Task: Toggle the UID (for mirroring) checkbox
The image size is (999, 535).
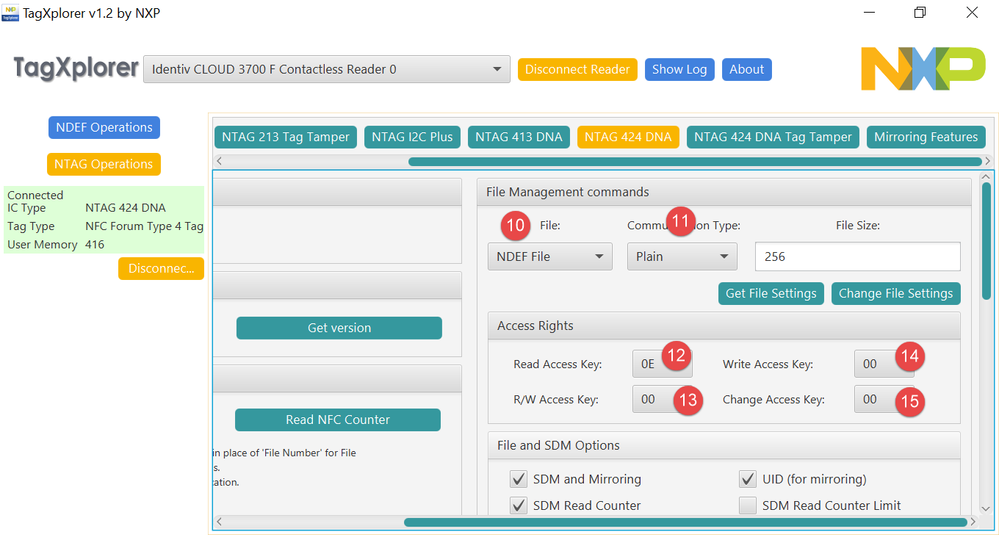Action: click(x=747, y=479)
